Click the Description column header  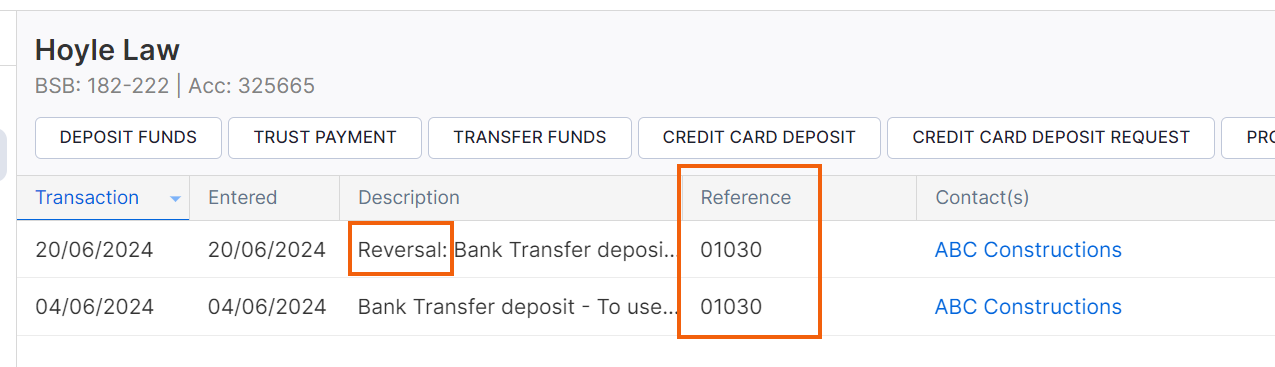409,198
